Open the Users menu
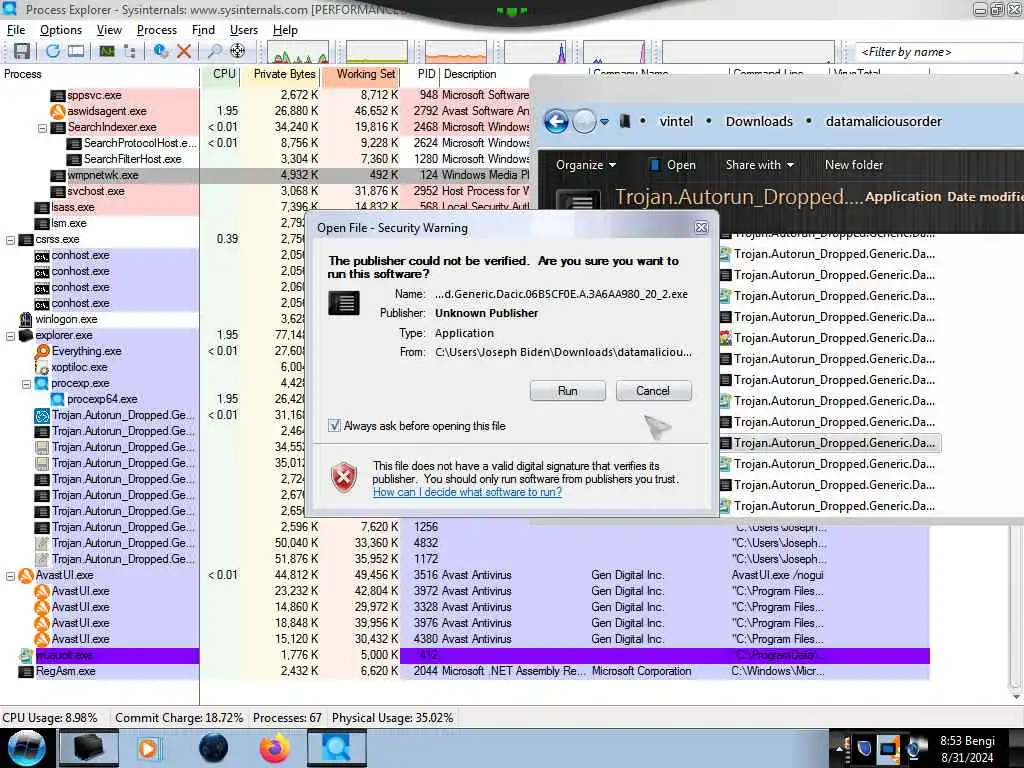This screenshot has height=768, width=1024. click(x=244, y=30)
